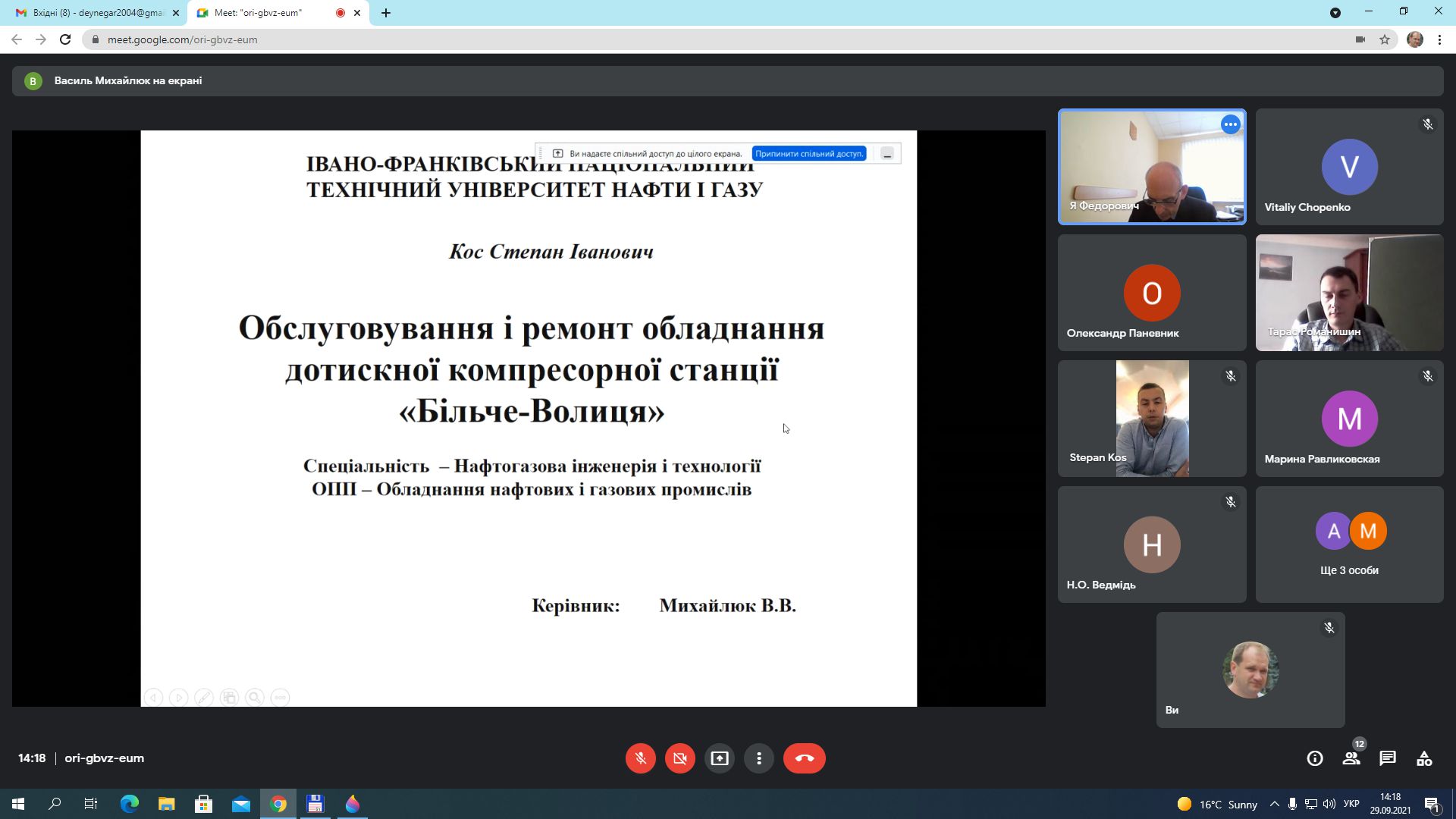This screenshot has width=1456, height=819.
Task: Click the Present now screen icon
Action: click(719, 758)
